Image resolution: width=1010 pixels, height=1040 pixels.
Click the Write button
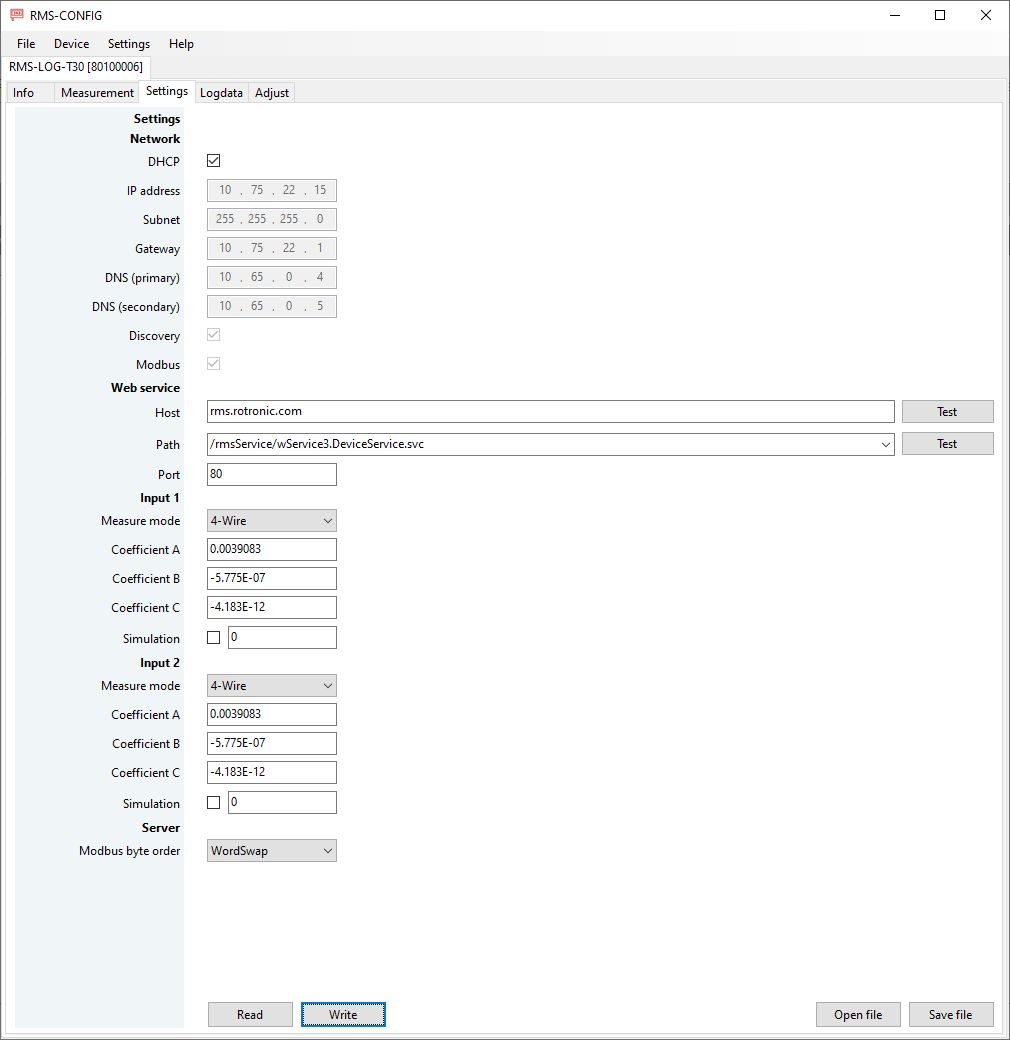343,1015
